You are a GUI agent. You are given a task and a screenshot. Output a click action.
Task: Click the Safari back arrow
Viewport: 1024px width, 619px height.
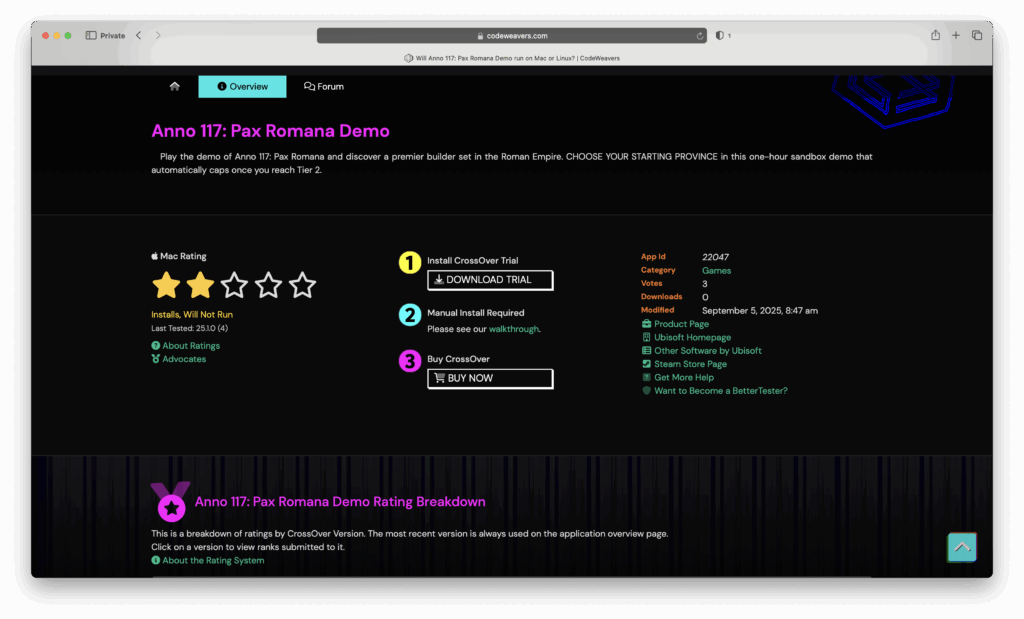coord(139,36)
